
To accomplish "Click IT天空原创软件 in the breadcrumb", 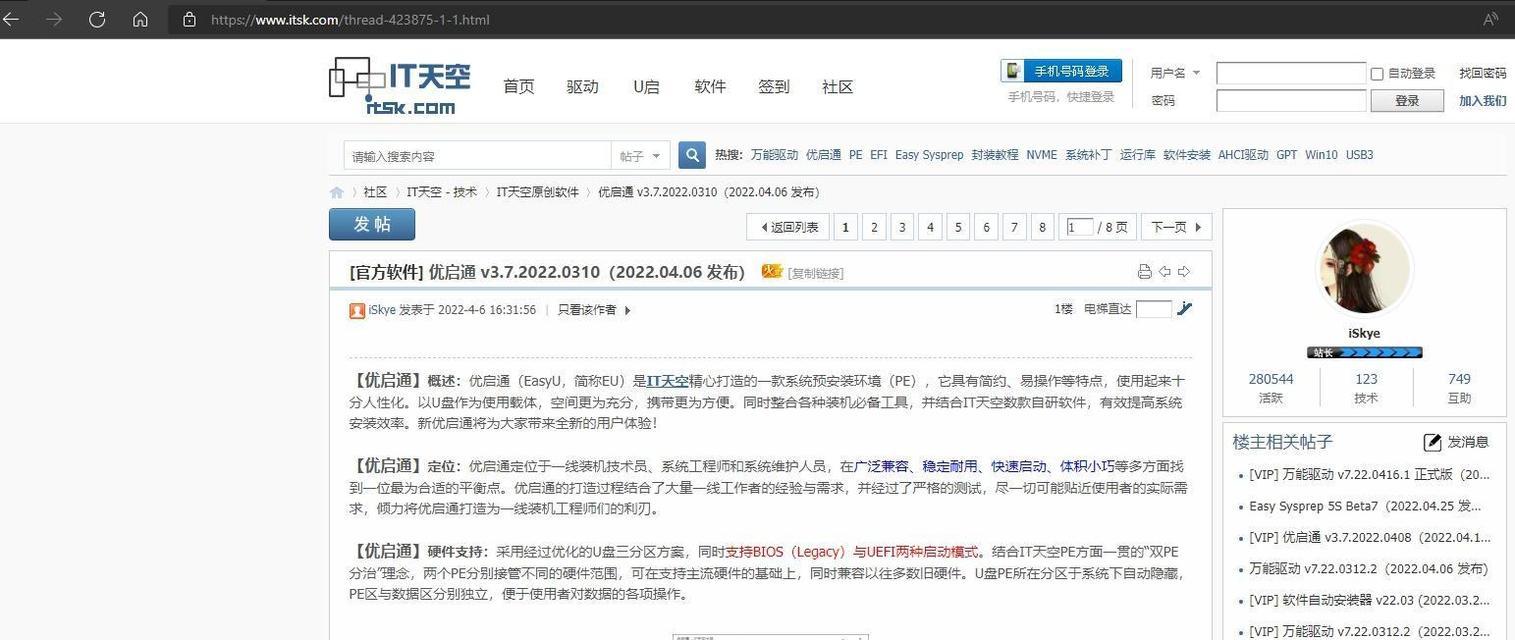I will point(537,192).
